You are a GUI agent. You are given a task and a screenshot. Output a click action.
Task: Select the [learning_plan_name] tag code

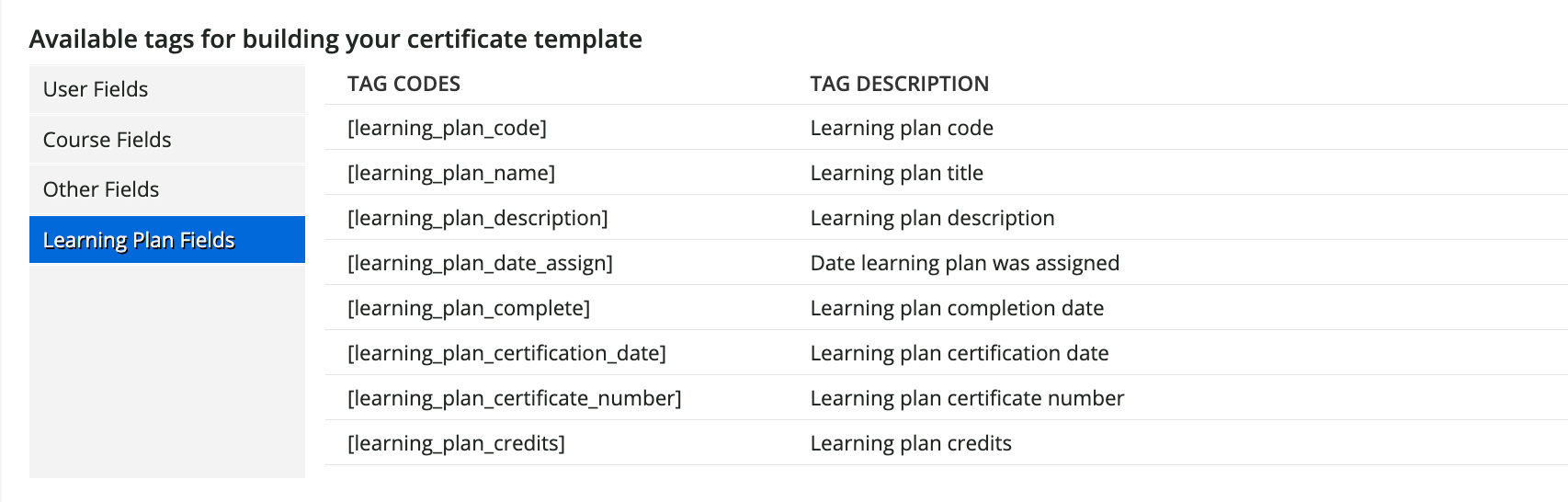[x=451, y=173]
